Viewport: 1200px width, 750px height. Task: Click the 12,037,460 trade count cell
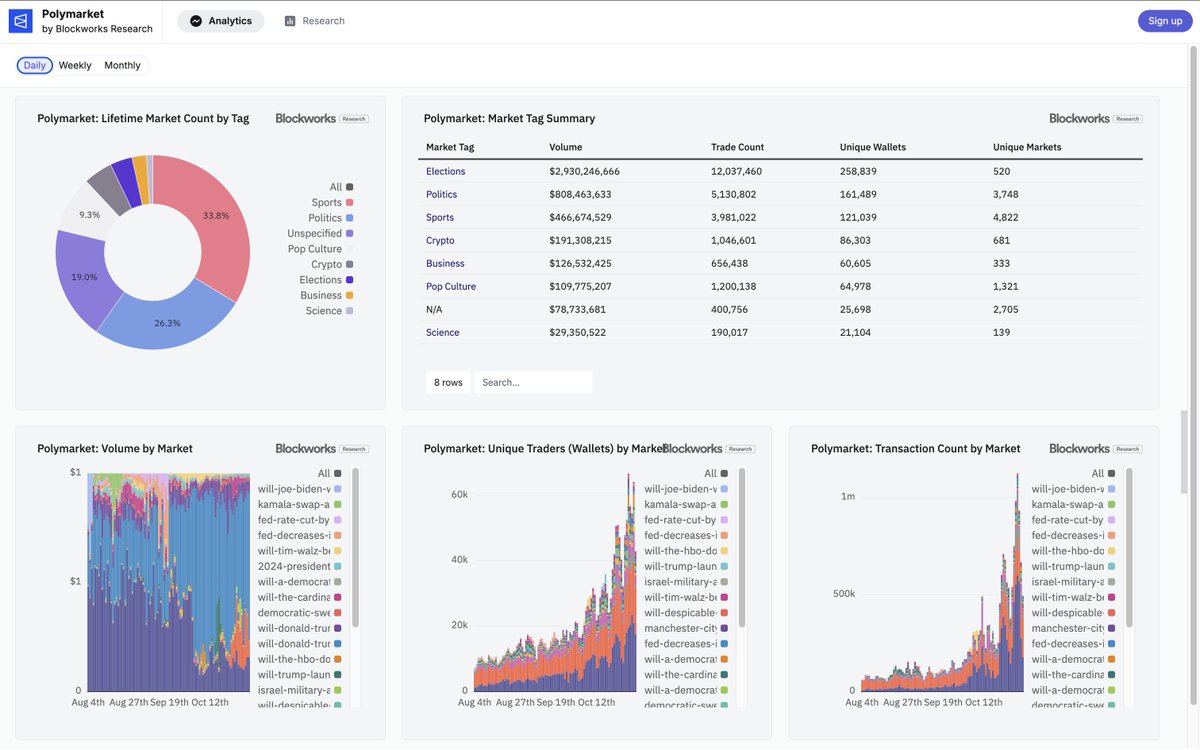click(737, 171)
